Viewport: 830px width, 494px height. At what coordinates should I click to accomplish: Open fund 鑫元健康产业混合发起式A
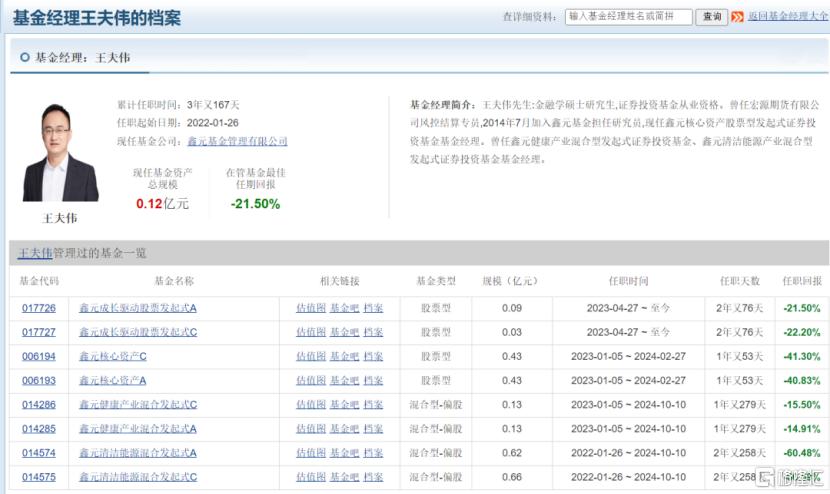point(138,429)
